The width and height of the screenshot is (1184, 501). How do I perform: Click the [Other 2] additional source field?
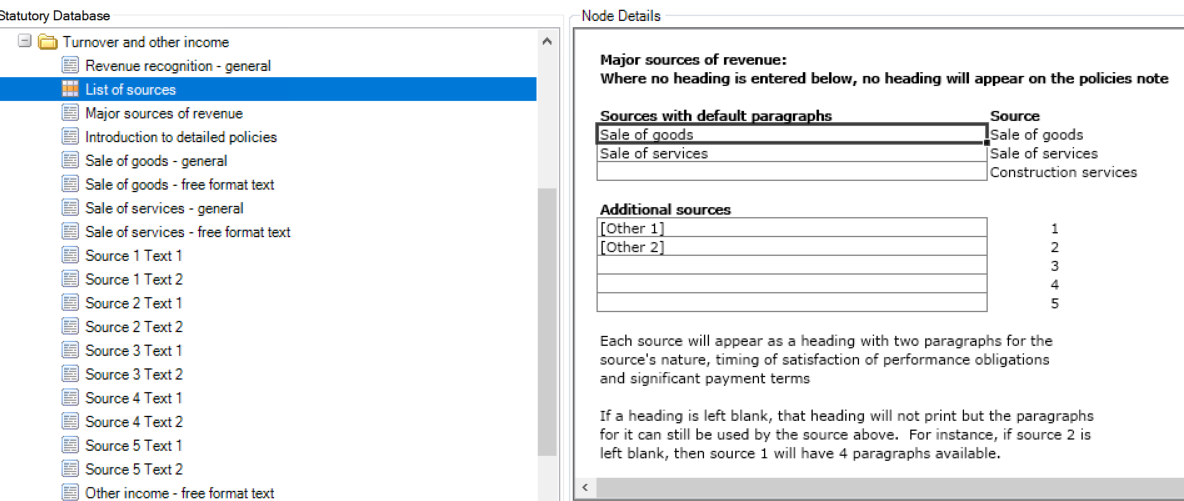pos(791,246)
